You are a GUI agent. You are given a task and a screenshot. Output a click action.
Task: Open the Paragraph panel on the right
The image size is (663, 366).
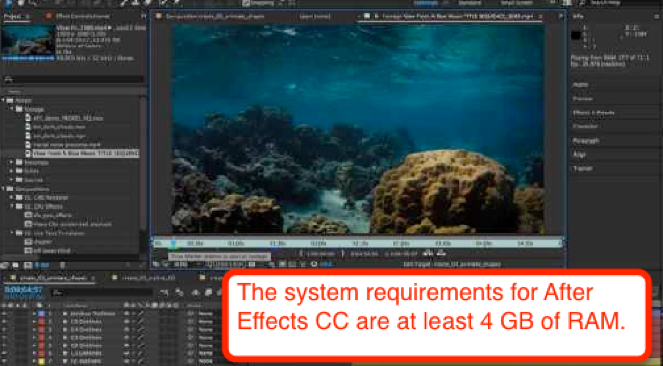(x=586, y=141)
